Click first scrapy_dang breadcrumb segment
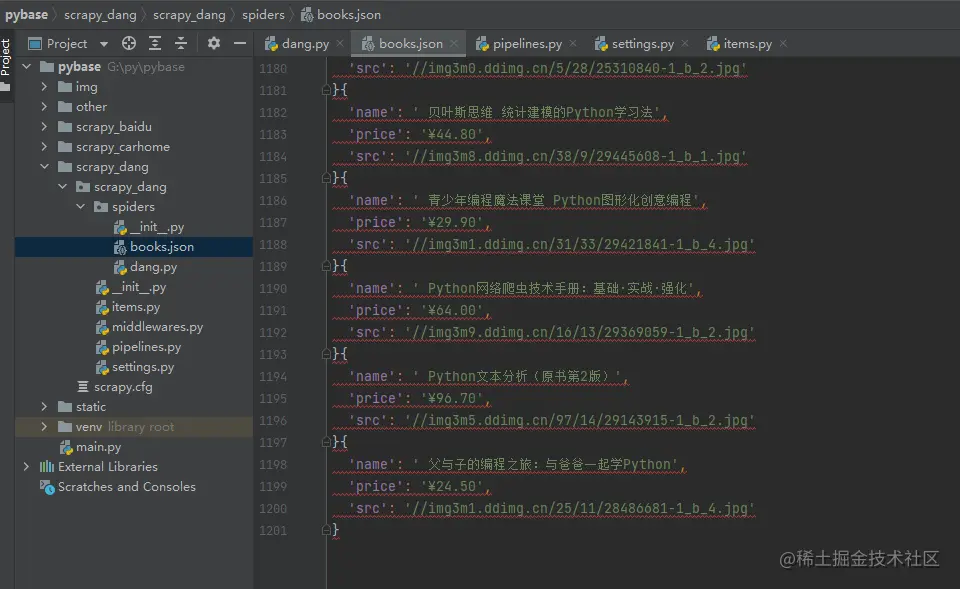960x589 pixels. [x=100, y=15]
